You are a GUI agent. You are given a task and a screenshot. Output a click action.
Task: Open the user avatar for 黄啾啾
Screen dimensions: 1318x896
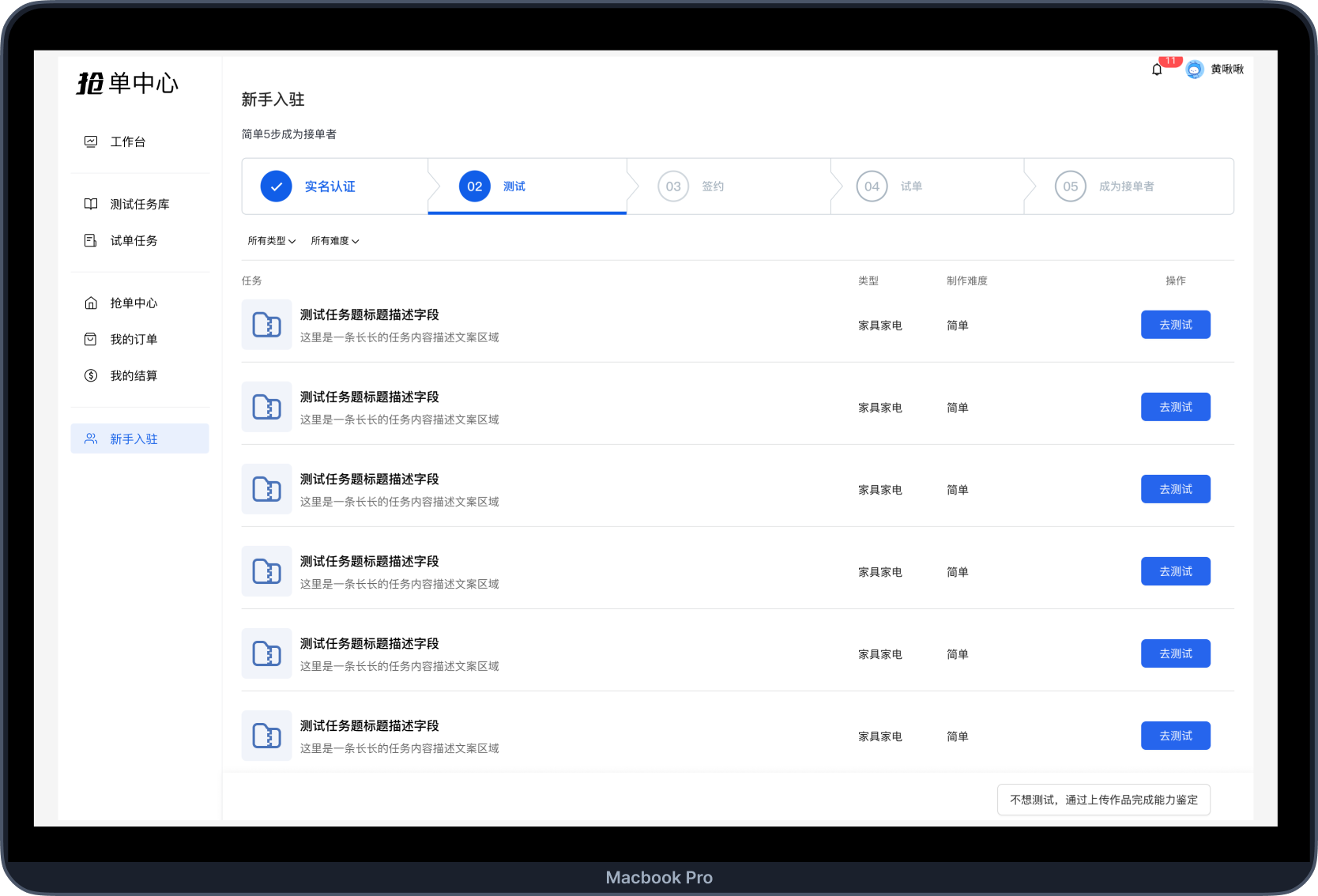click(1194, 70)
